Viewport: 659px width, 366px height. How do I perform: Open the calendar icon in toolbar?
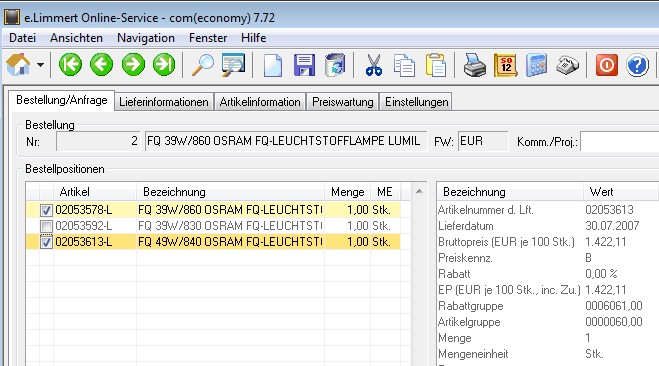pos(506,65)
